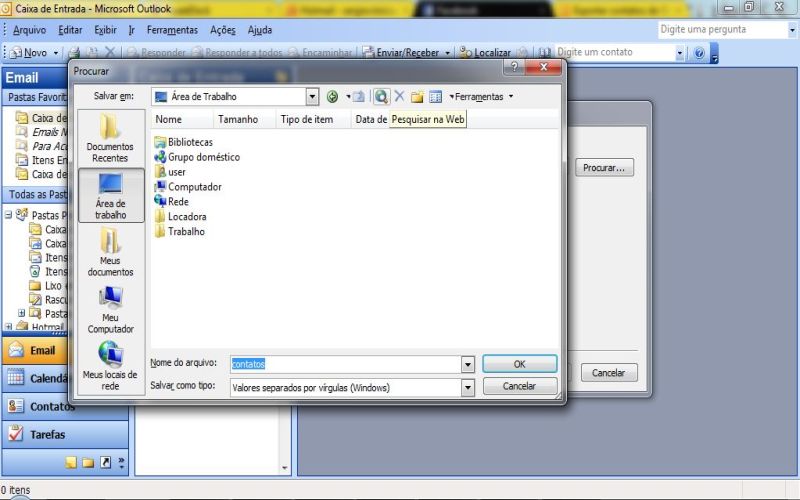Open the Ferramentas menu in the menu bar
This screenshot has height=500, width=800.
[x=172, y=30]
